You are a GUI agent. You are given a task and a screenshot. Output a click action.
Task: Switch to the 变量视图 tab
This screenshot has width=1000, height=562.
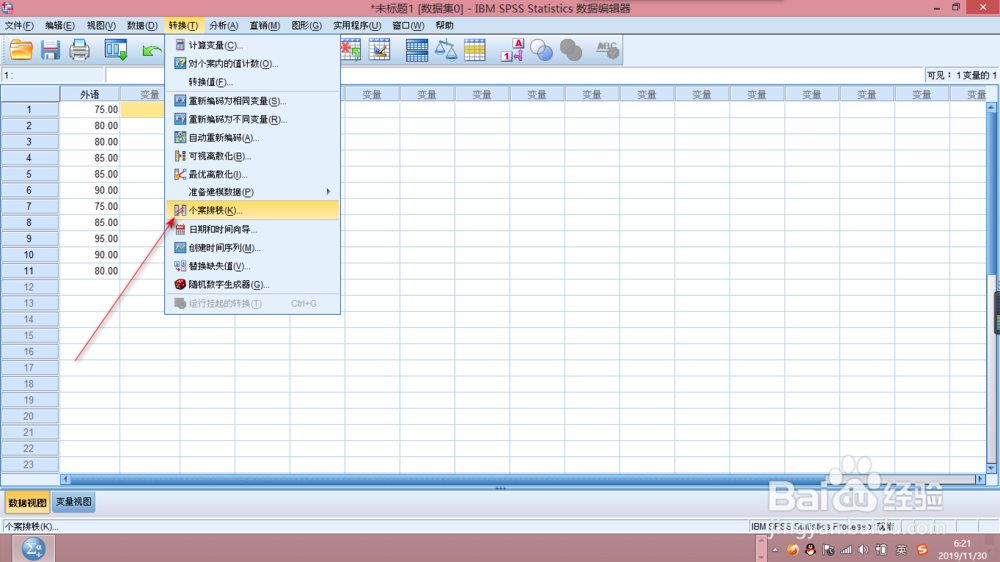point(73,502)
